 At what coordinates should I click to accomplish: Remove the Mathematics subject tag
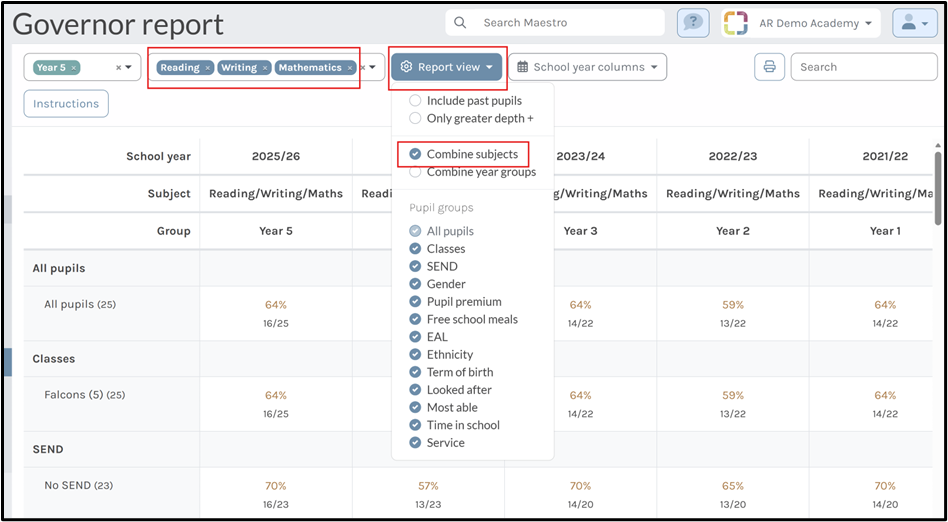(349, 68)
